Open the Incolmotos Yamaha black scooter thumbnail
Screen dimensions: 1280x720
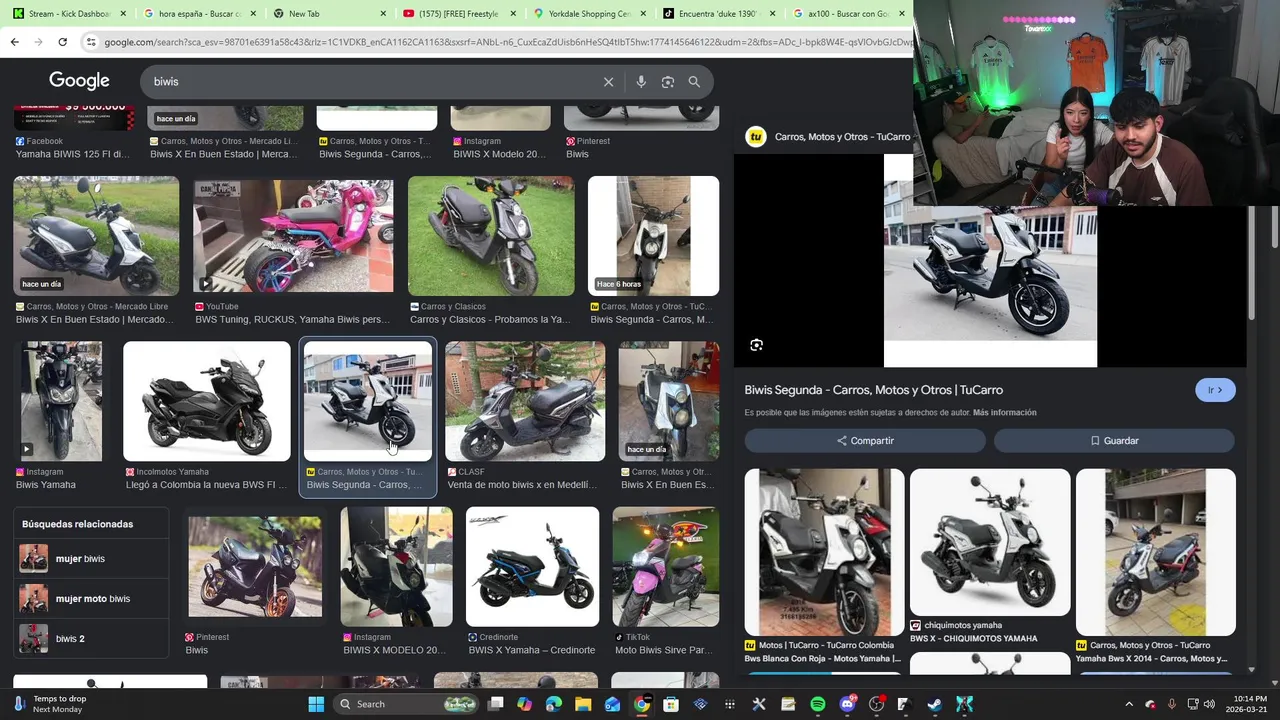click(207, 401)
